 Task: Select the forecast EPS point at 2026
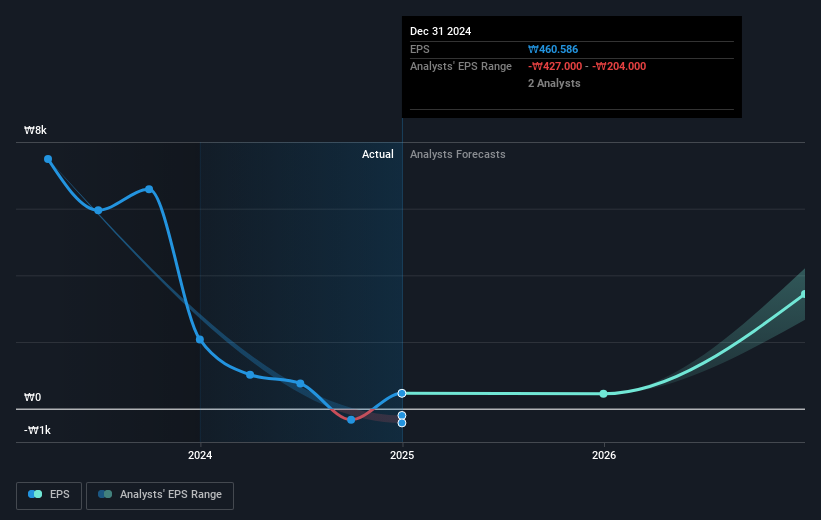604,393
